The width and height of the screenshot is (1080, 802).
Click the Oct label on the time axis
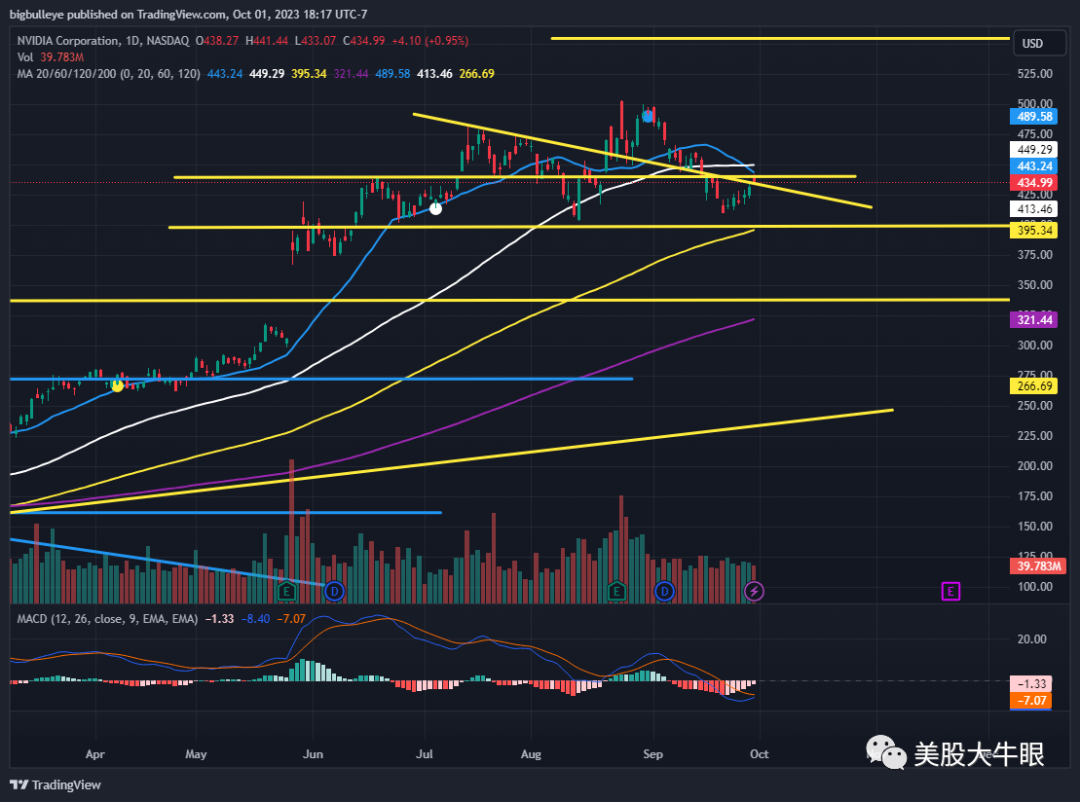coord(759,754)
